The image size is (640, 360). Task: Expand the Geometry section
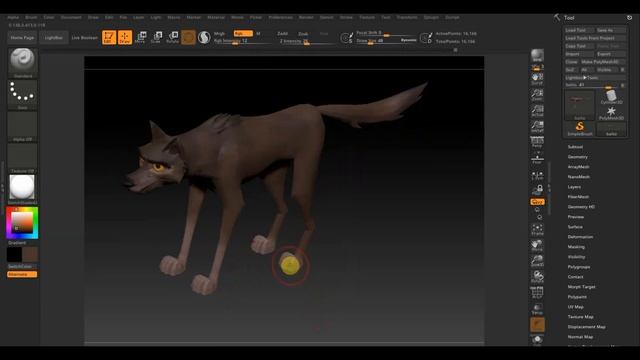pyautogui.click(x=578, y=157)
